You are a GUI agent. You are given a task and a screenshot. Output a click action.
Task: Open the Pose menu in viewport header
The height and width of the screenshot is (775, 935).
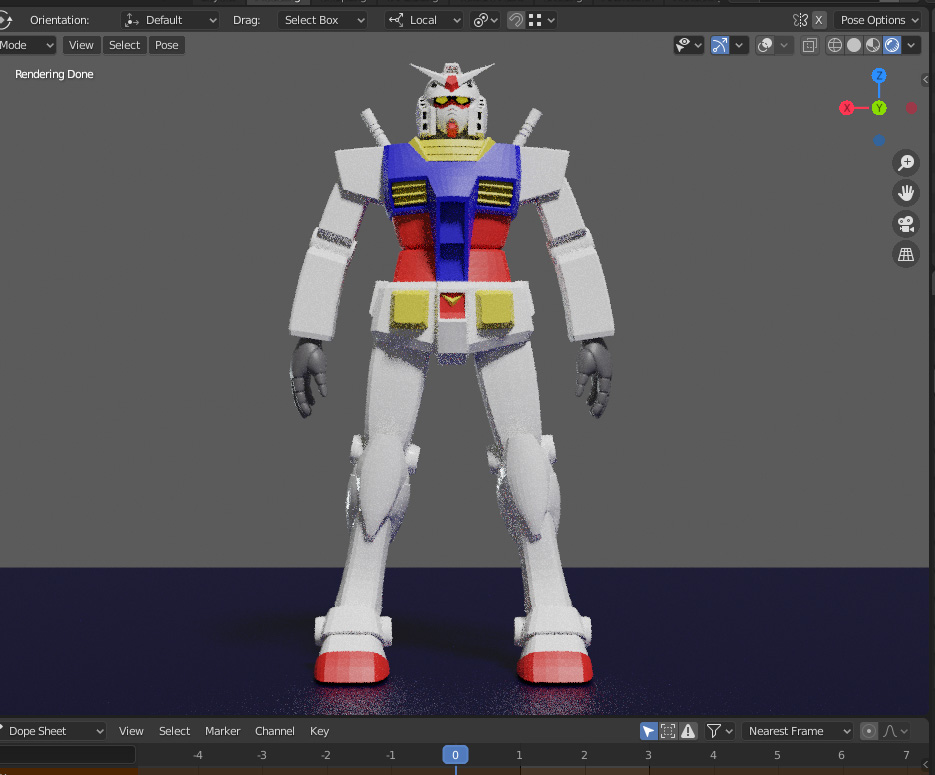pos(167,45)
